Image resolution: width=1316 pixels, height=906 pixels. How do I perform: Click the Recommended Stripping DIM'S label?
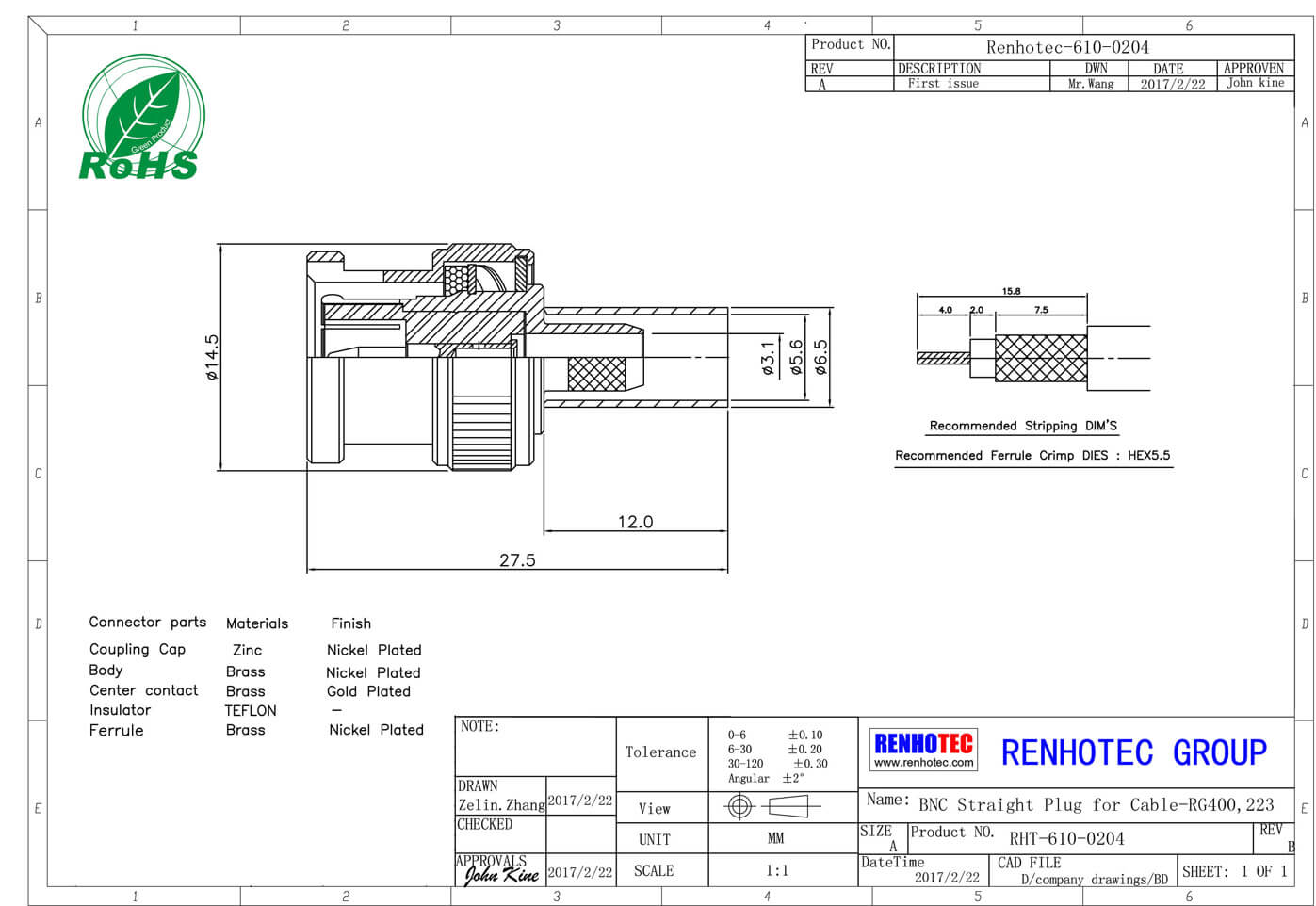tap(1023, 426)
